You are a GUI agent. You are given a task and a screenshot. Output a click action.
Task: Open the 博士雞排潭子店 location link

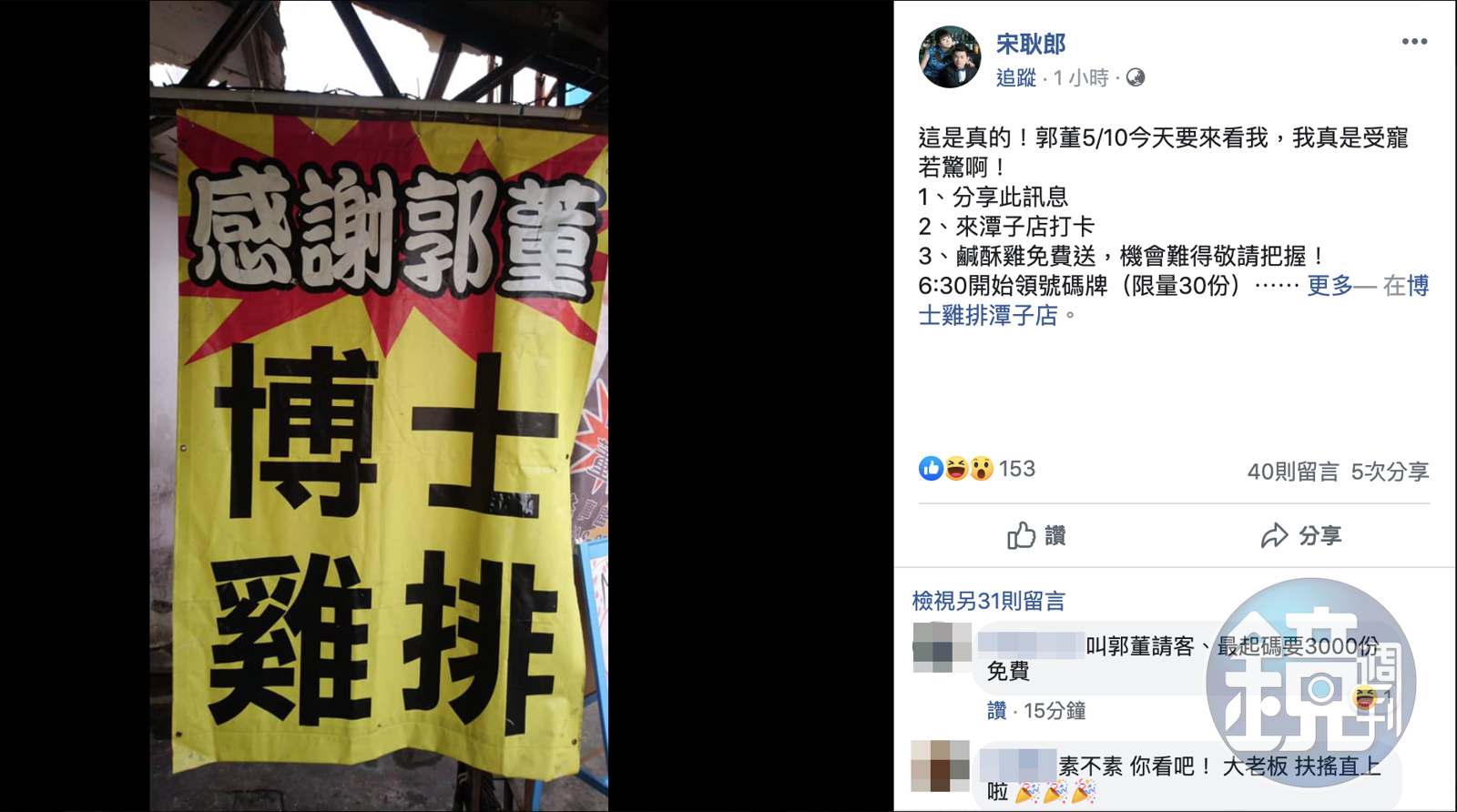point(1174,300)
